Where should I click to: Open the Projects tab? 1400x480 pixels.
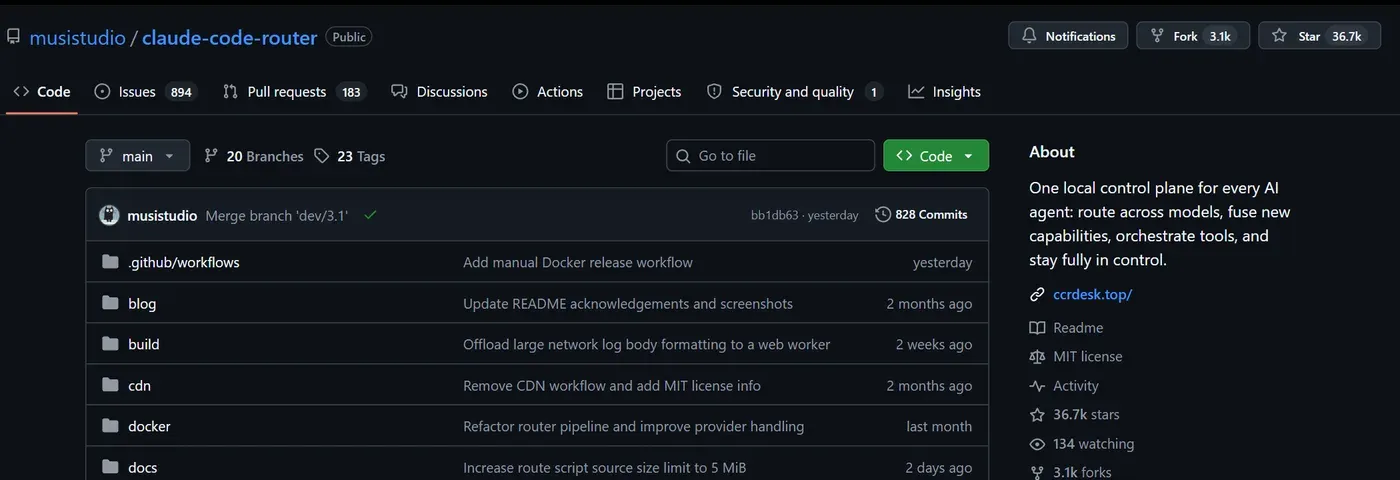(x=644, y=92)
